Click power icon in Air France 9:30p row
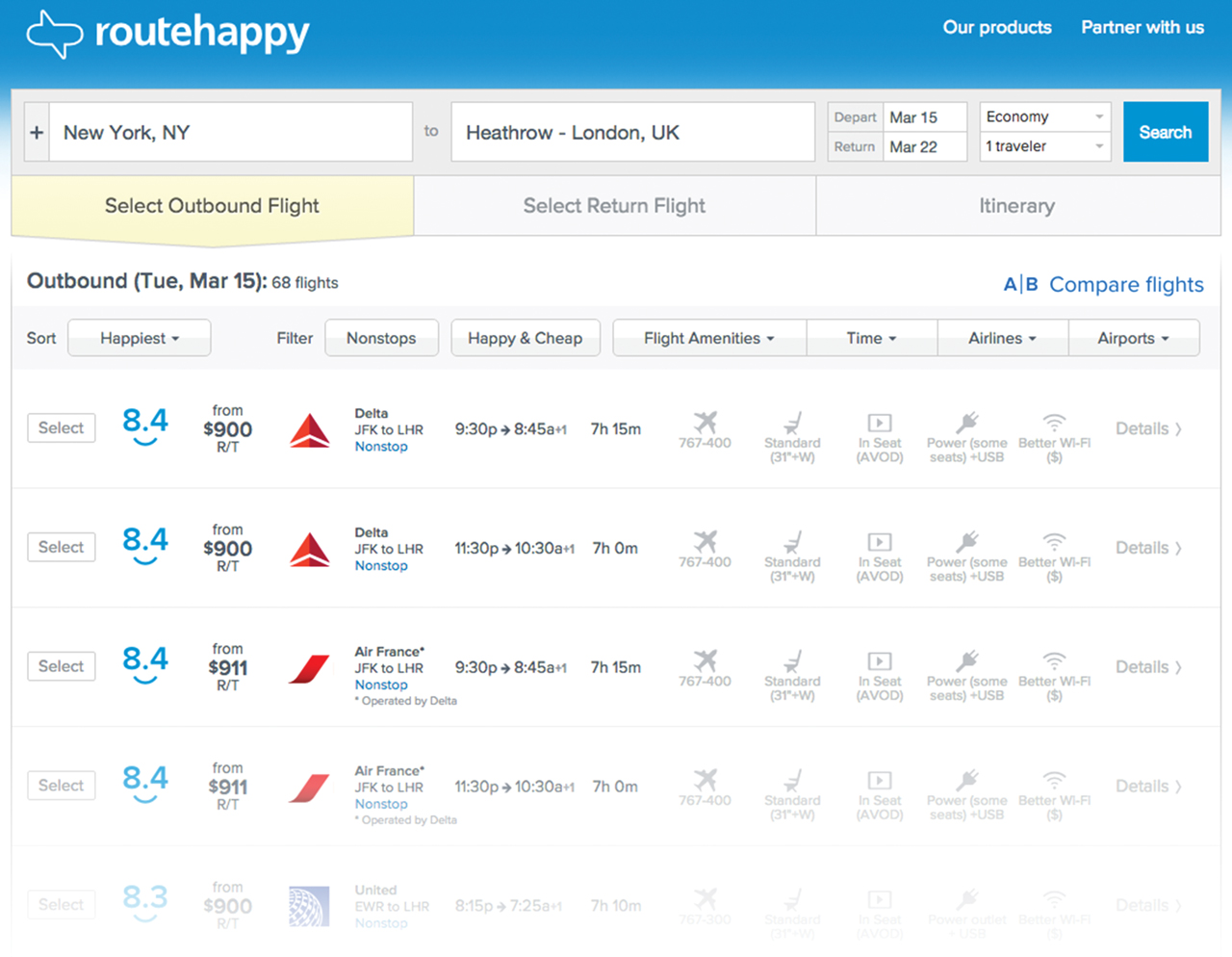Image resolution: width=1232 pixels, height=957 pixels. 967,661
